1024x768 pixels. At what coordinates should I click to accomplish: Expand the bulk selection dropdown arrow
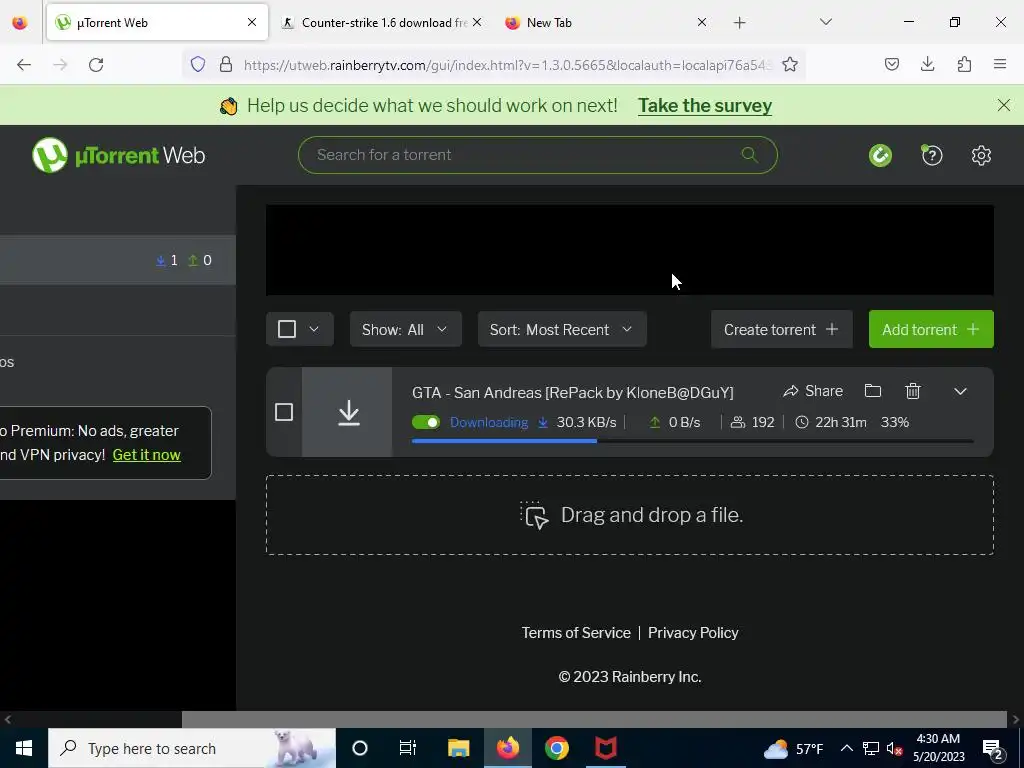click(x=314, y=329)
